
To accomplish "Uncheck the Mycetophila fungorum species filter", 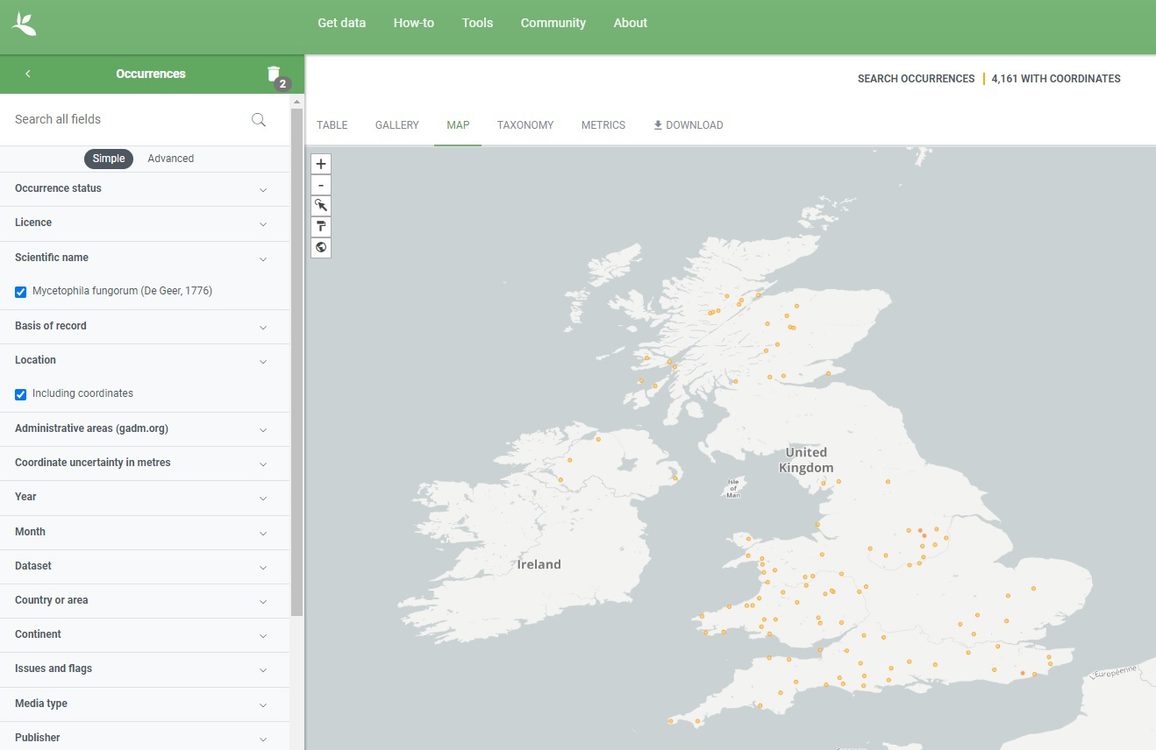I will 20,291.
